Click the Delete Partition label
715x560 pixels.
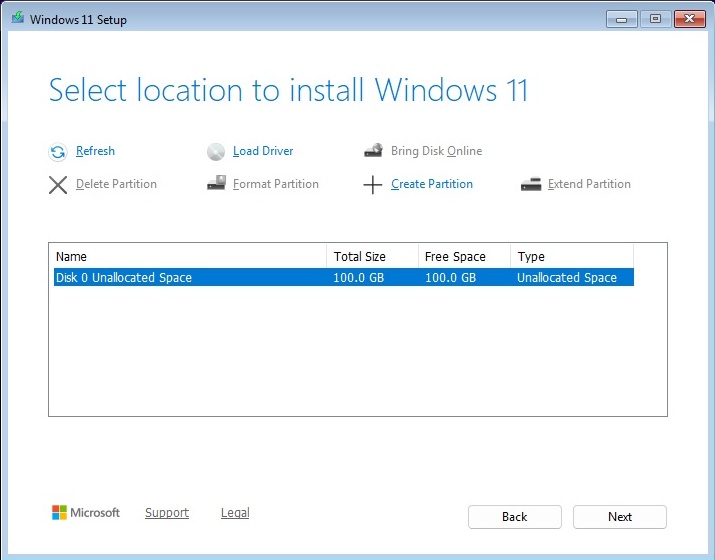click(x=116, y=184)
